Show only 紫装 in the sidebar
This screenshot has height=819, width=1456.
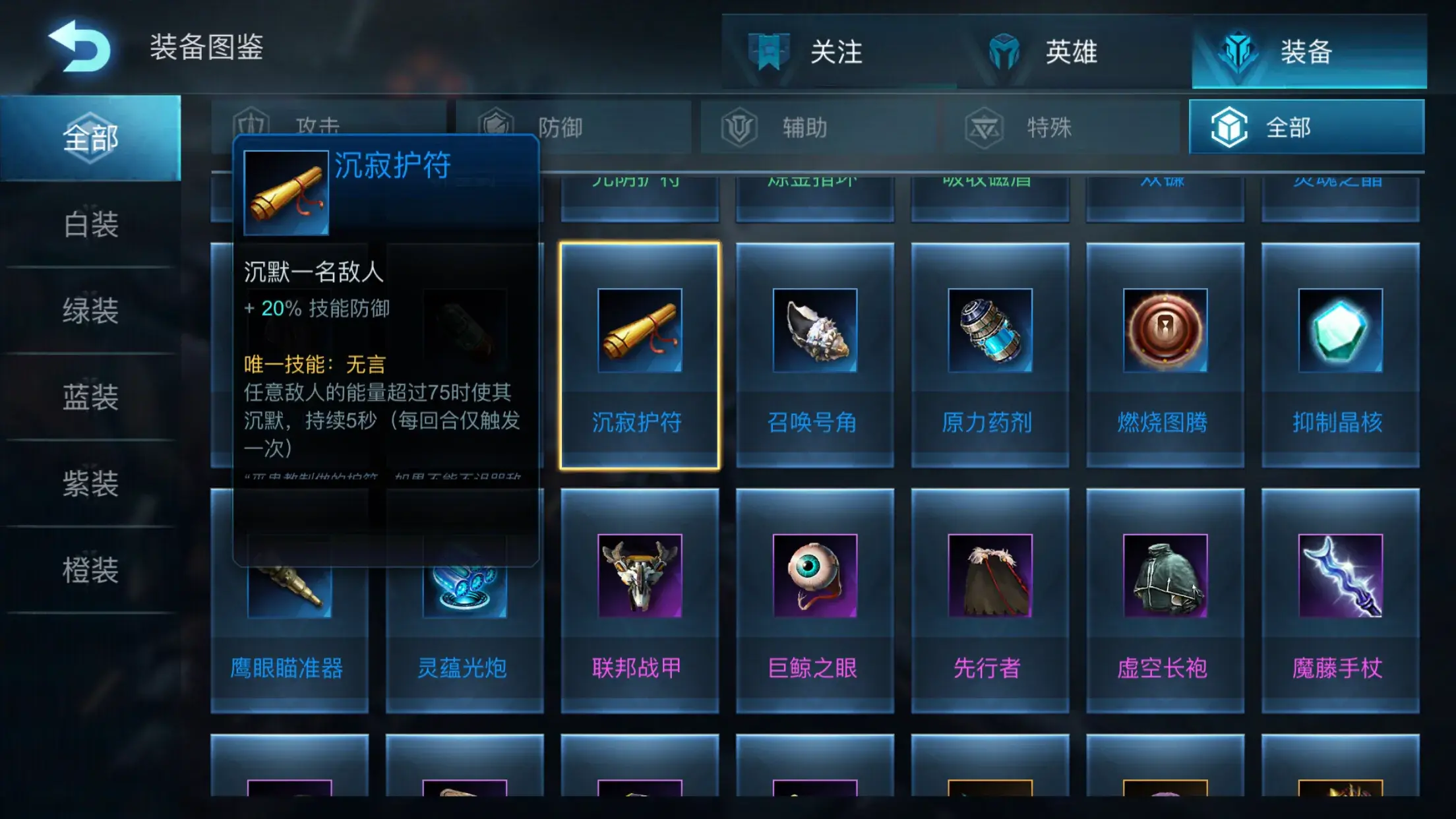click(x=90, y=483)
